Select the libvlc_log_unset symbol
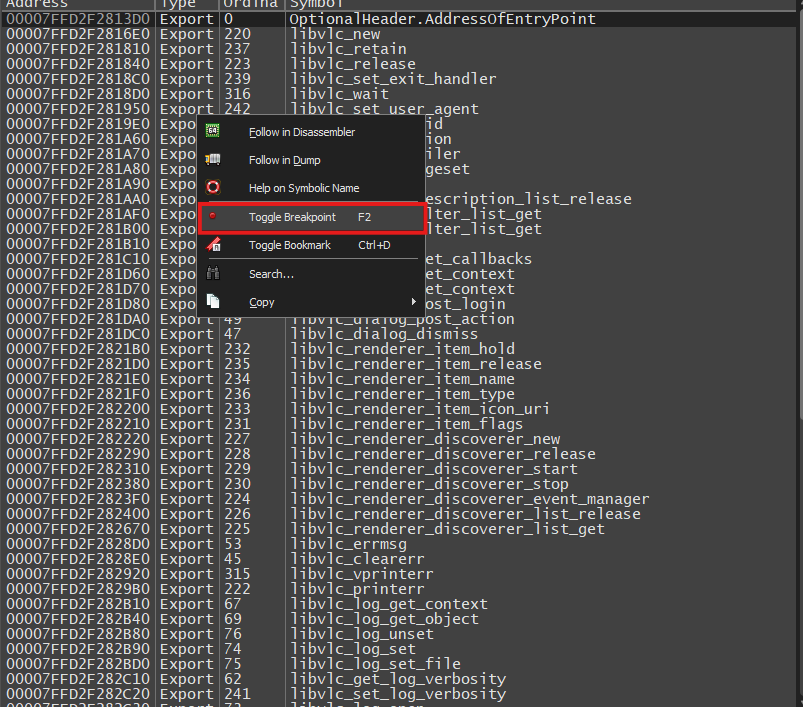This screenshot has height=707, width=803. click(362, 634)
